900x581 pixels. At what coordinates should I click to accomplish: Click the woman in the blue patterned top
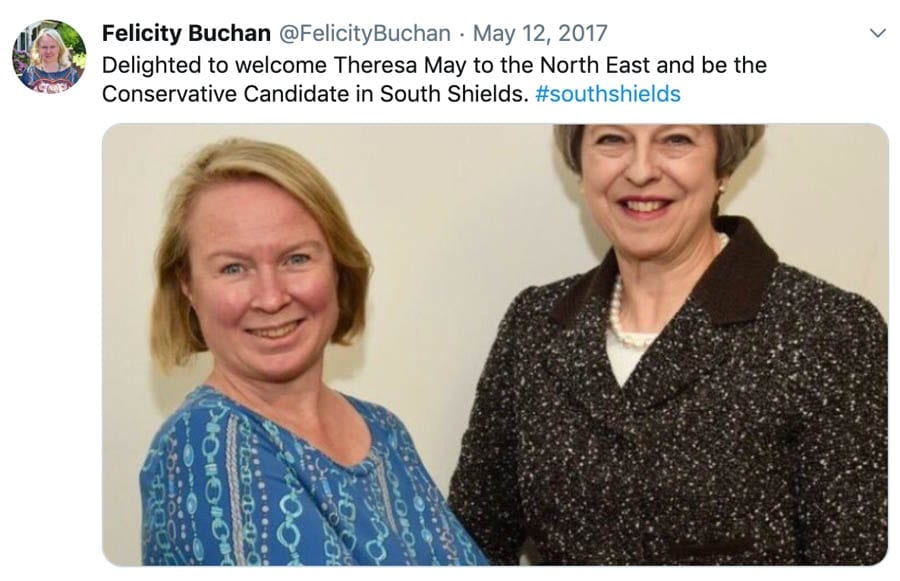pyautogui.click(x=270, y=330)
